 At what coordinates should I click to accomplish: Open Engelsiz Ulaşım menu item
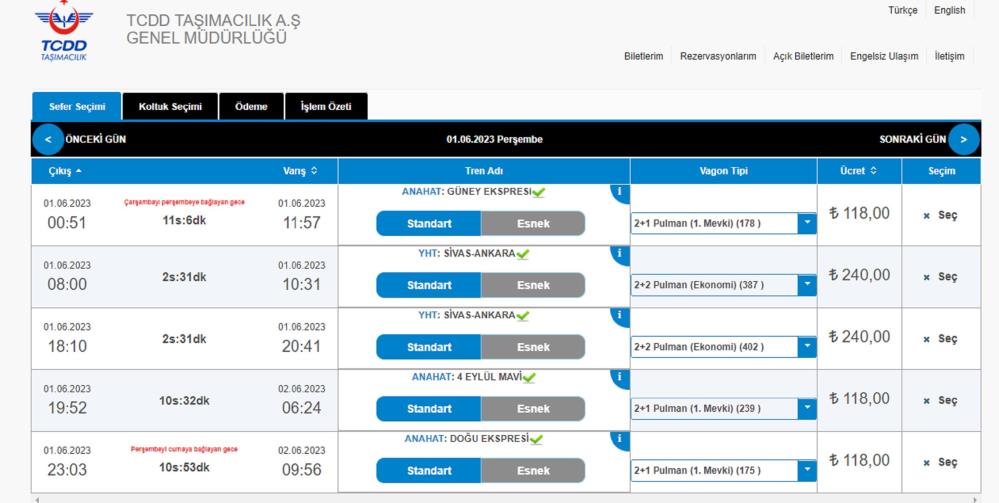coord(884,56)
